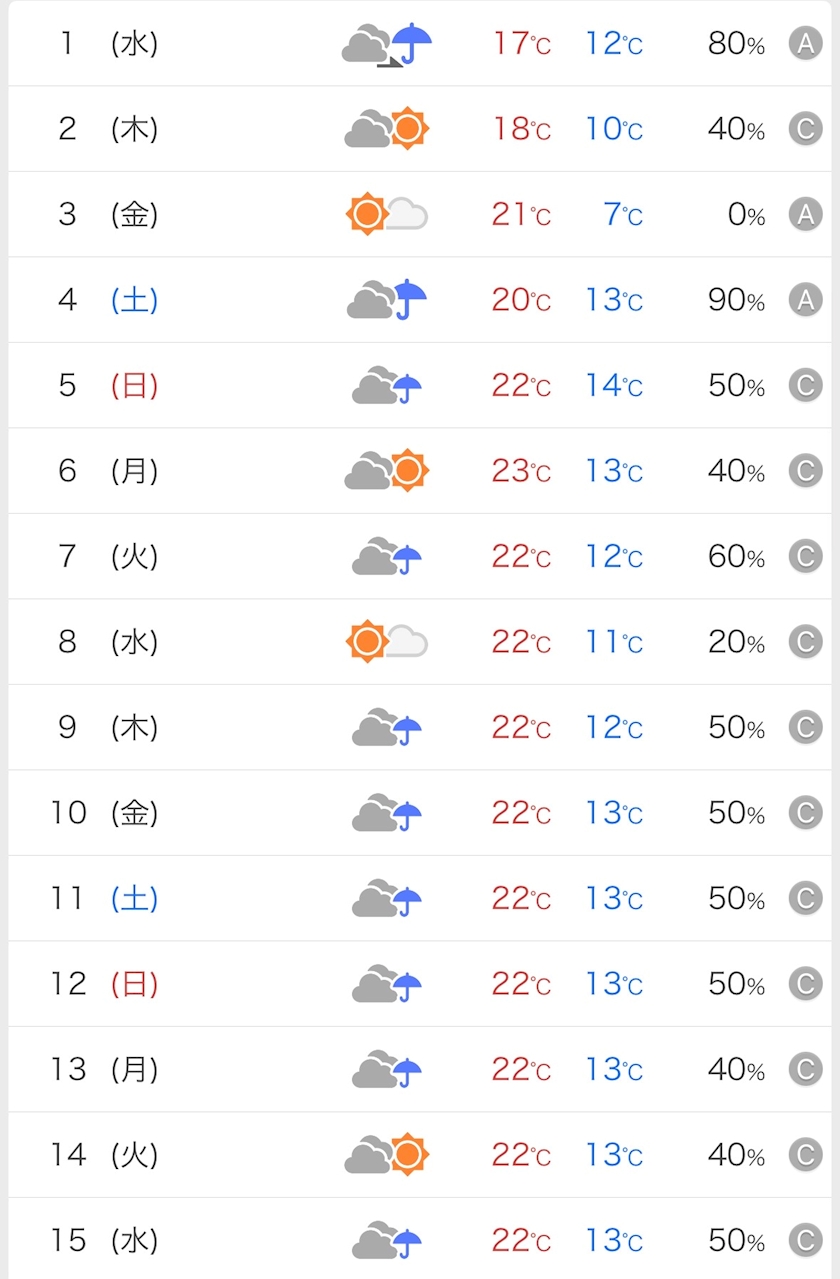Screen dimensions: 840x1279
Task: Click the reliability A badge for day 1
Action: (x=805, y=44)
